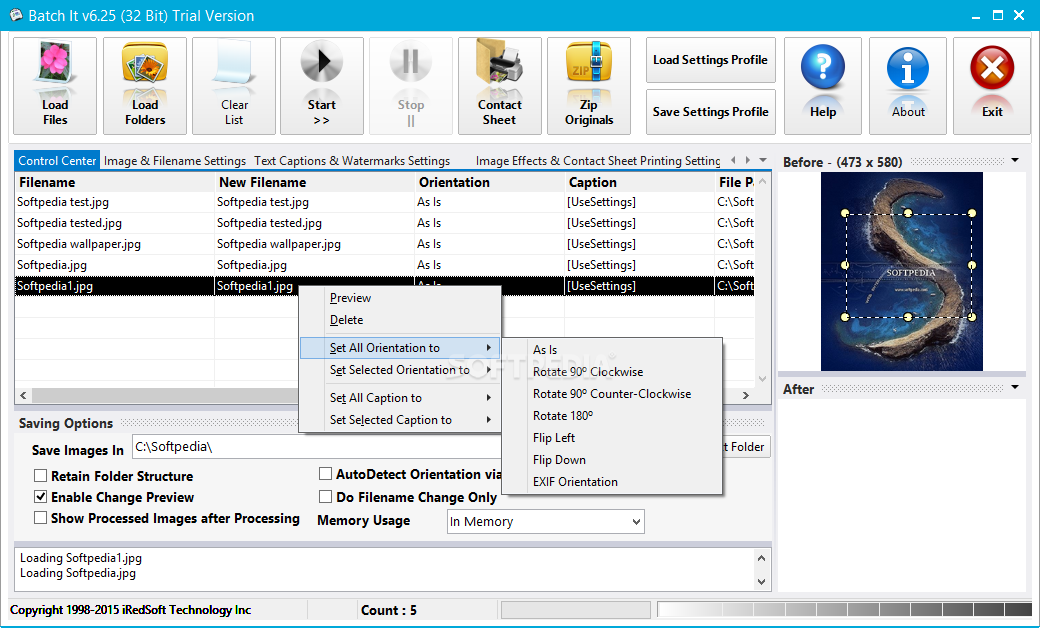Sort list by New Filename column header
The height and width of the screenshot is (628, 1040).
coord(315,182)
